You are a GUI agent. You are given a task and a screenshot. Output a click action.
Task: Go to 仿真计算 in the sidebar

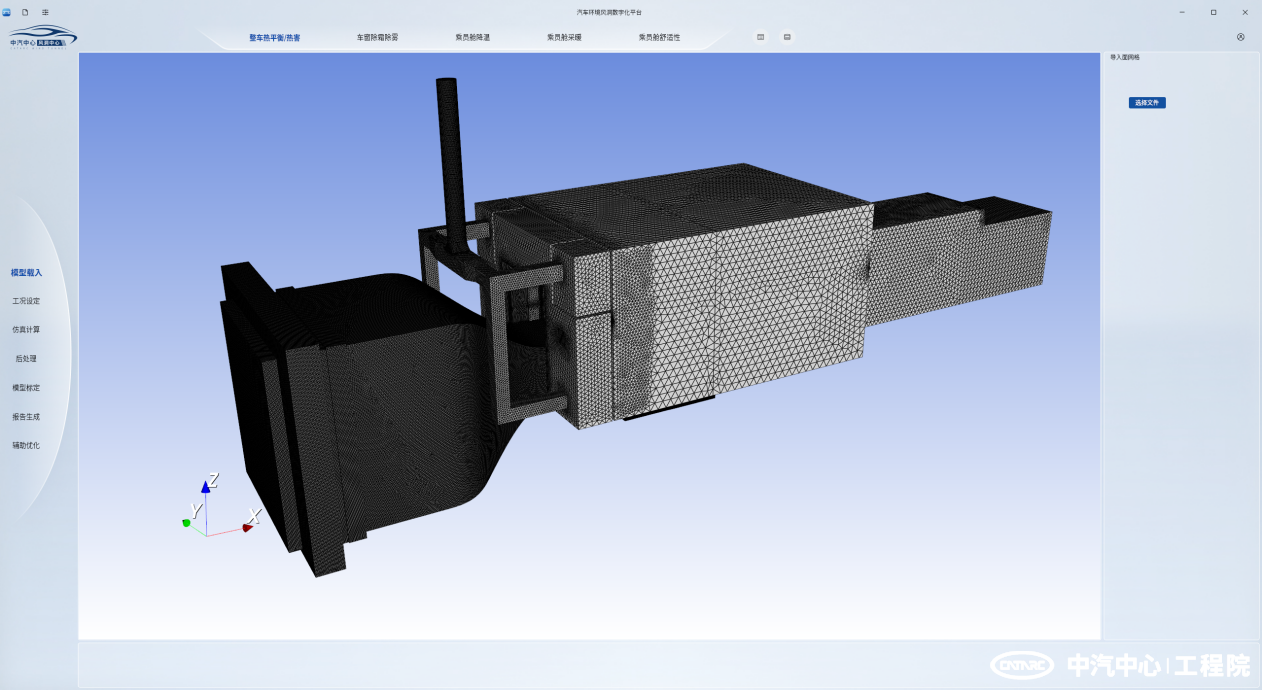pyautogui.click(x=26, y=329)
